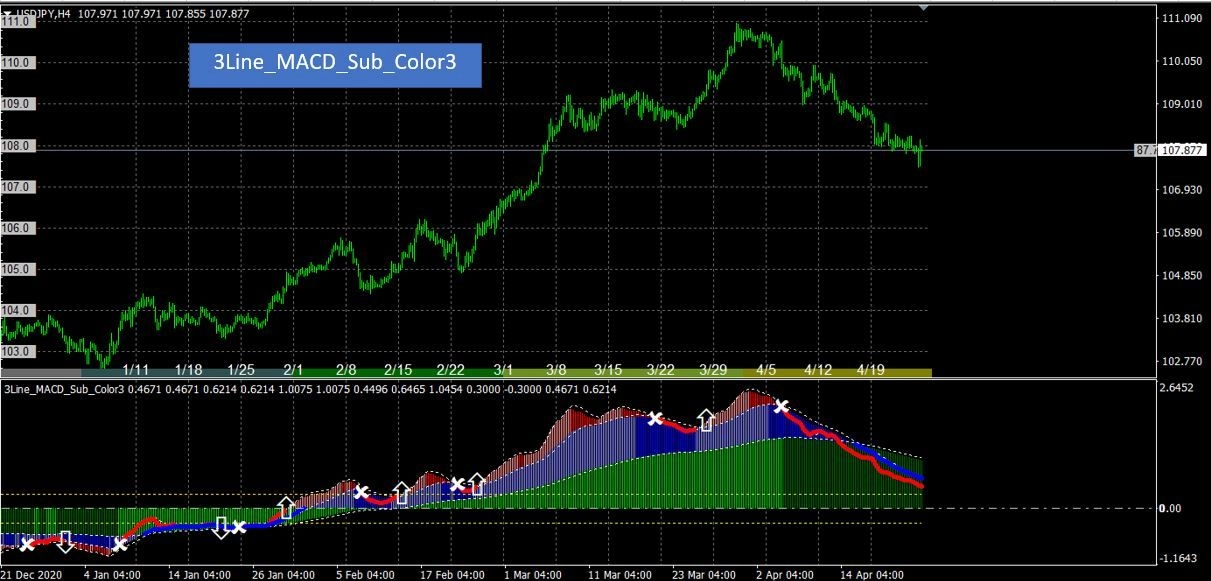Select the up arrow signal near 5 Feb
Image resolution: width=1211 pixels, height=581 pixels.
click(400, 492)
